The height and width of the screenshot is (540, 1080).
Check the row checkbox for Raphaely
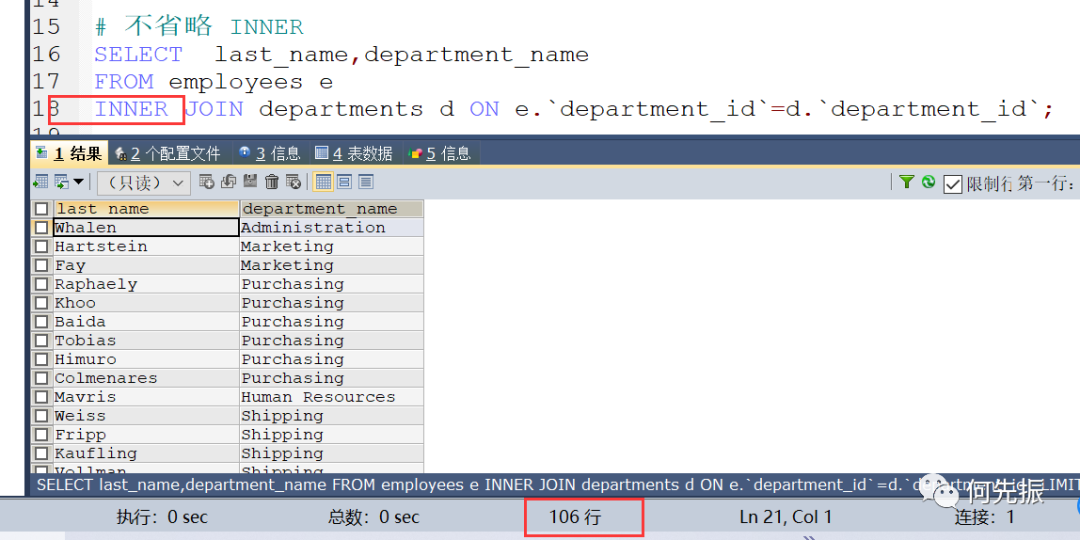tap(42, 284)
